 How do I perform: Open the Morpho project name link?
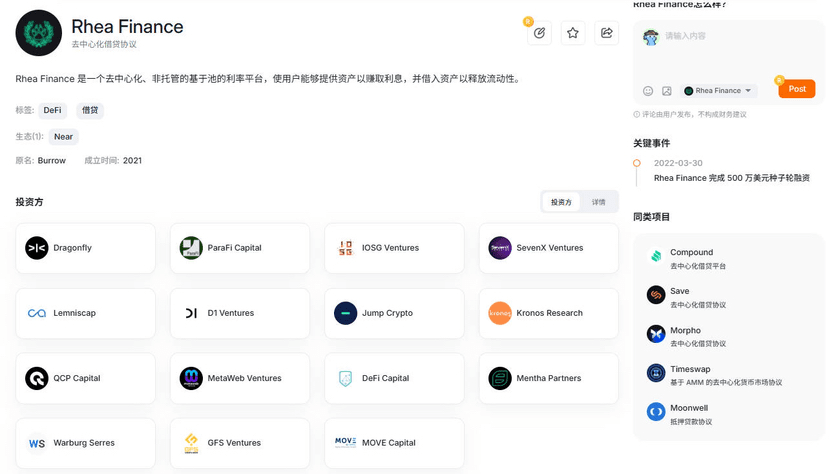(x=685, y=330)
